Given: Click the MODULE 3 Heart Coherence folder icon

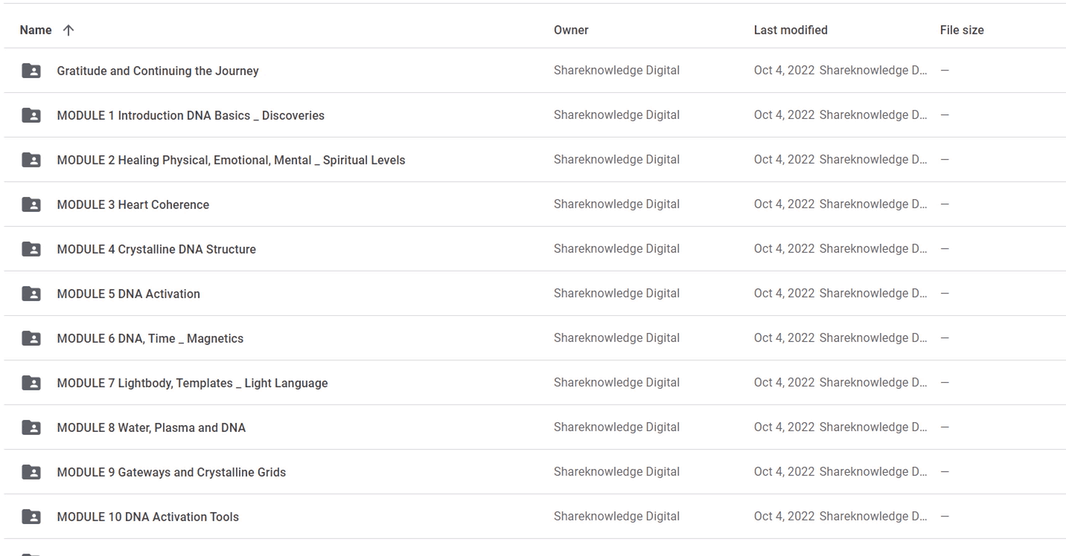Looking at the screenshot, I should click(x=31, y=204).
